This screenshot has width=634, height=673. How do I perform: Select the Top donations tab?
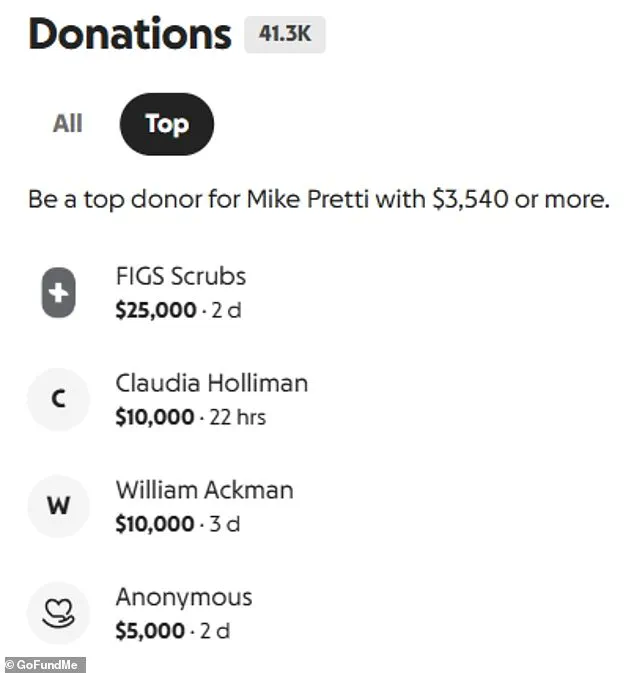[166, 124]
